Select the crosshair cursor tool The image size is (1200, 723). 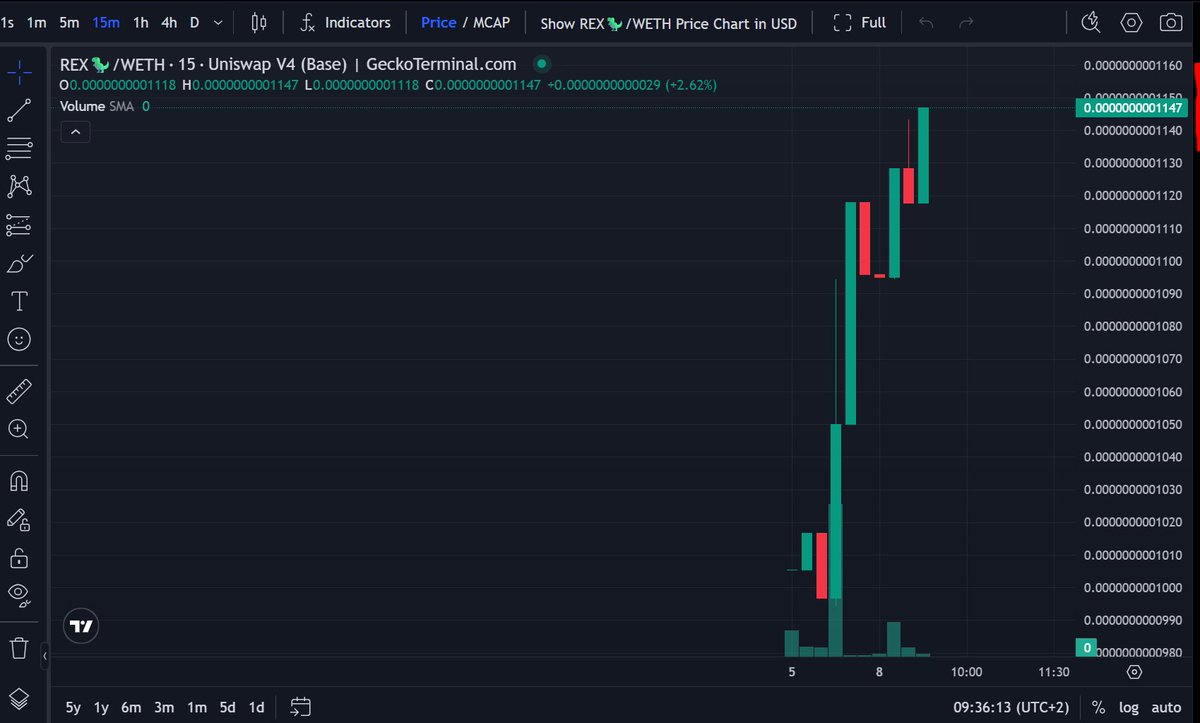pos(19,72)
